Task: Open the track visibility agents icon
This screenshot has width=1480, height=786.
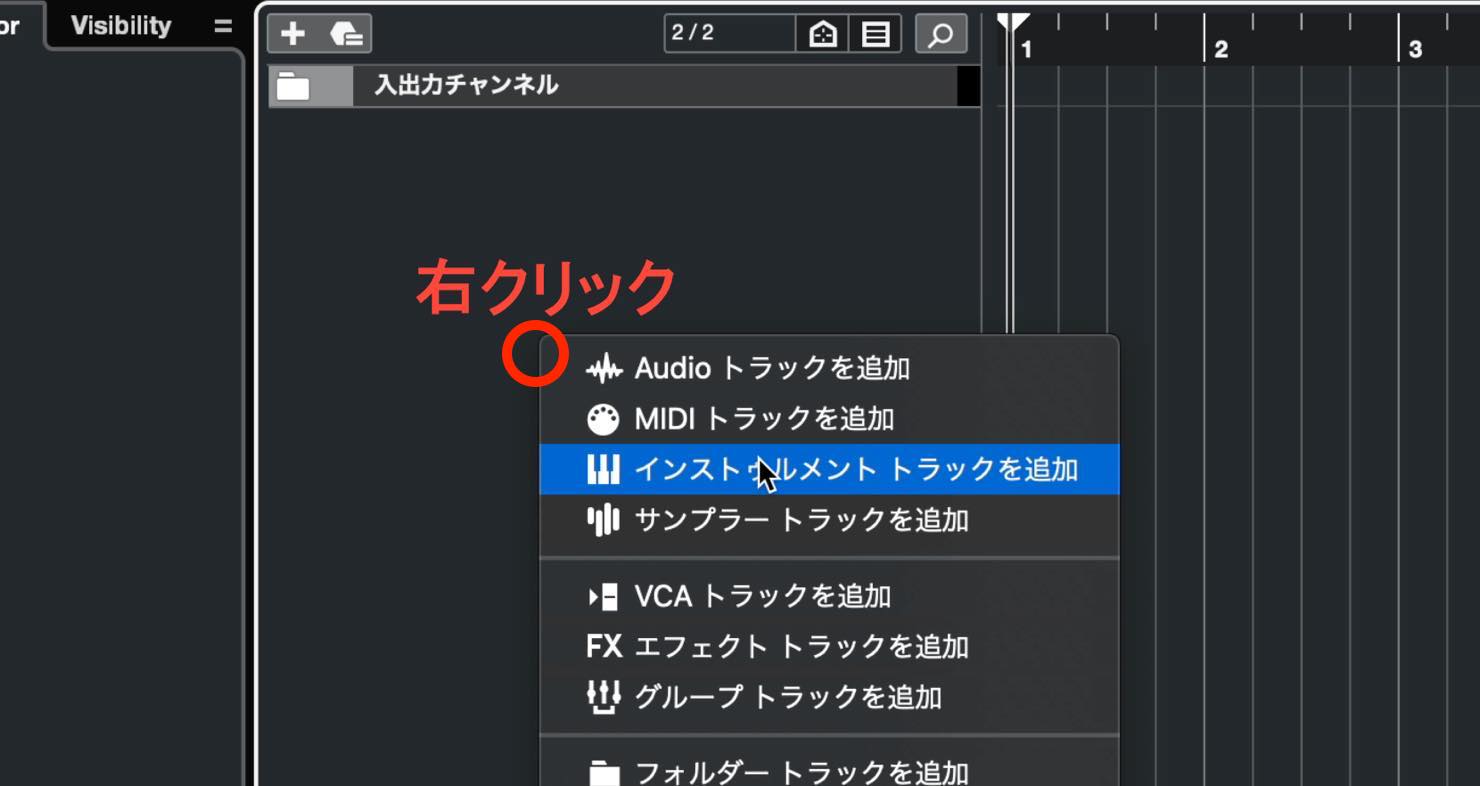Action: [822, 34]
